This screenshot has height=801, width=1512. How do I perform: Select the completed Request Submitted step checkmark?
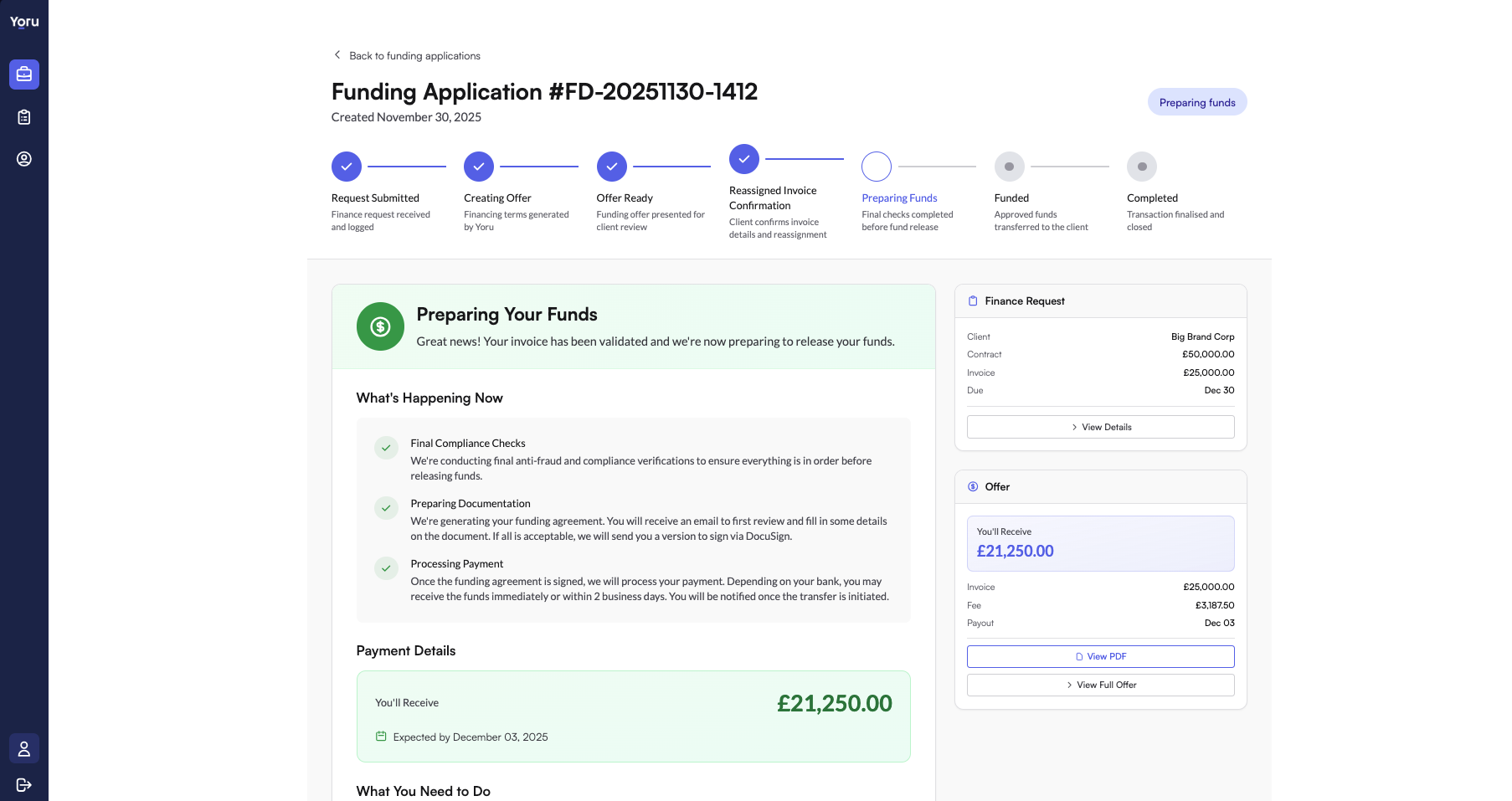click(346, 166)
